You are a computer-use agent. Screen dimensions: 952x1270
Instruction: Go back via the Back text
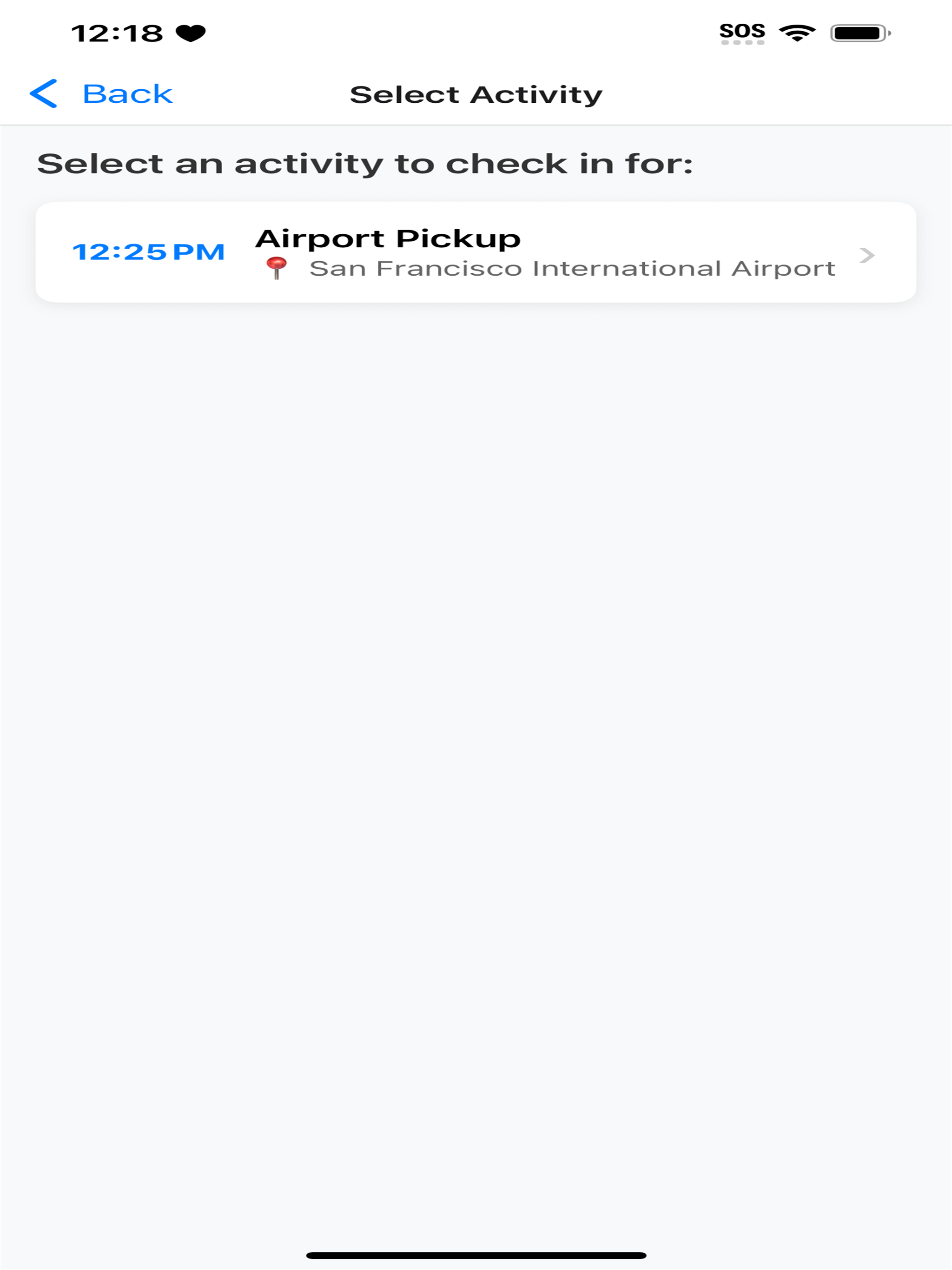tap(127, 94)
